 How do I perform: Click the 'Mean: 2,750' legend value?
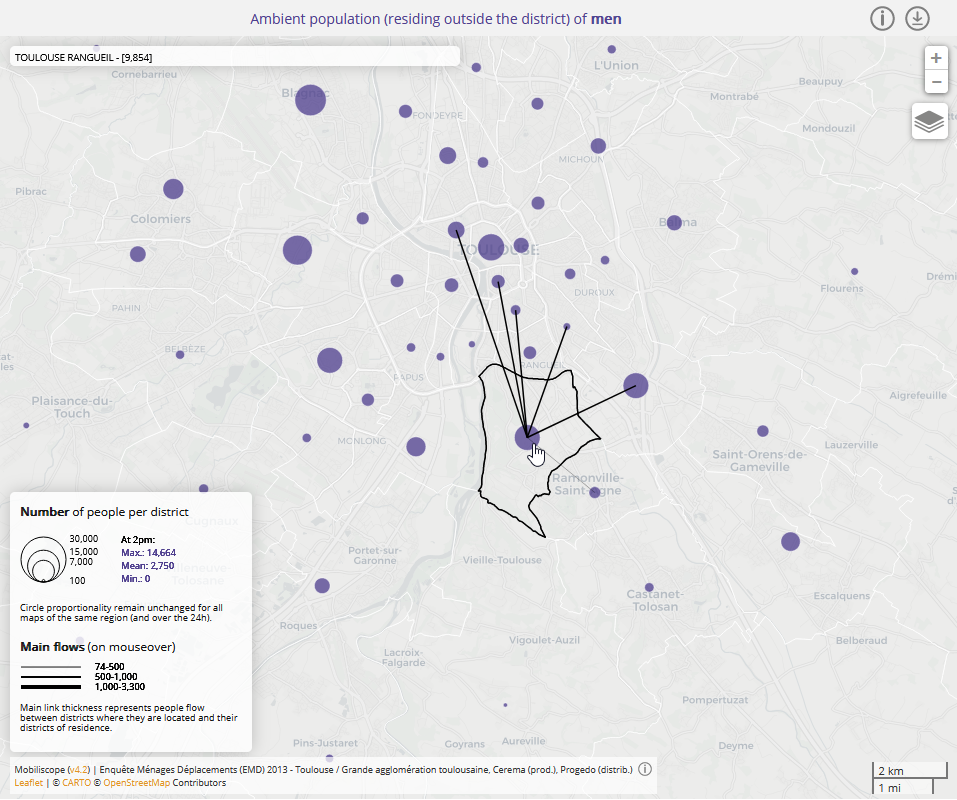(x=148, y=565)
